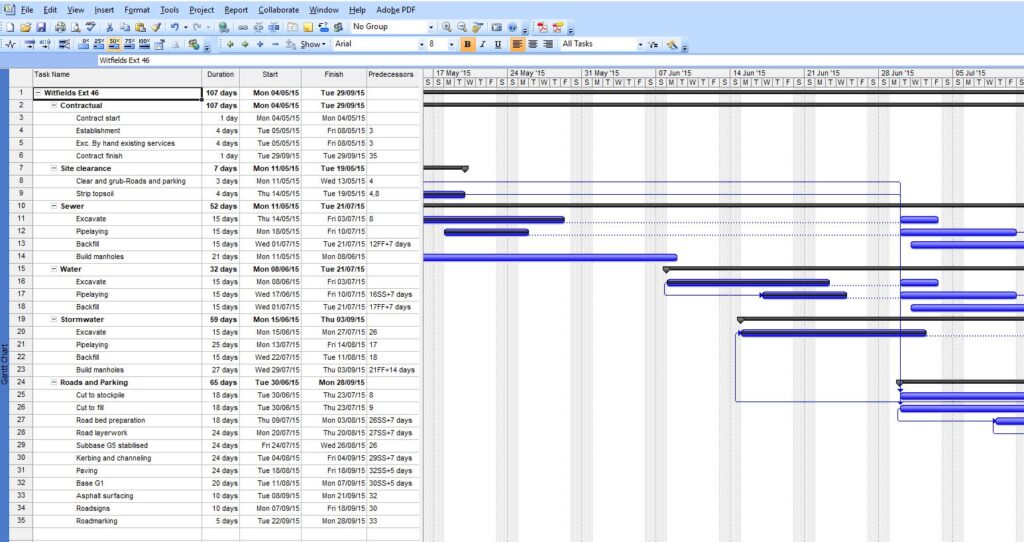Screen dimensions: 1024x542
Task: Open the All Tasks filter dropdown
Action: [640, 44]
